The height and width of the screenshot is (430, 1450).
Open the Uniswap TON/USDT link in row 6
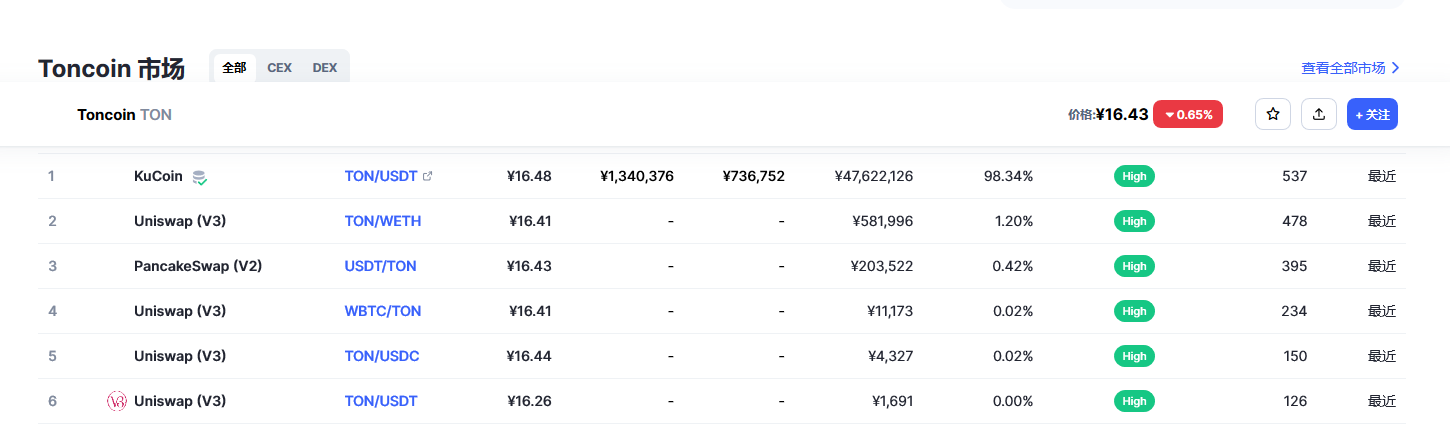pos(381,401)
